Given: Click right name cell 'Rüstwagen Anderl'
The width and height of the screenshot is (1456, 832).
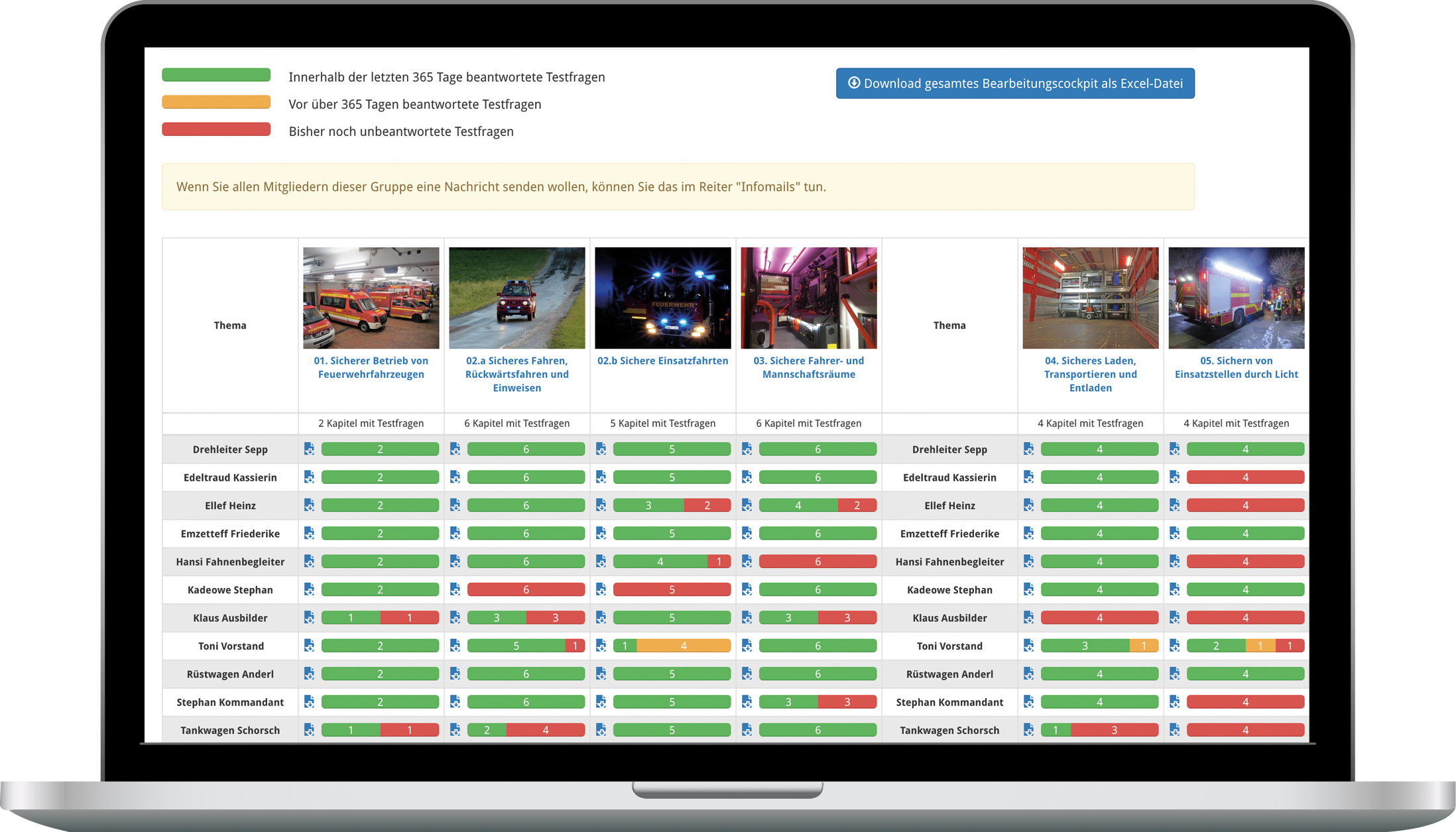Looking at the screenshot, I should pyautogui.click(x=949, y=674).
